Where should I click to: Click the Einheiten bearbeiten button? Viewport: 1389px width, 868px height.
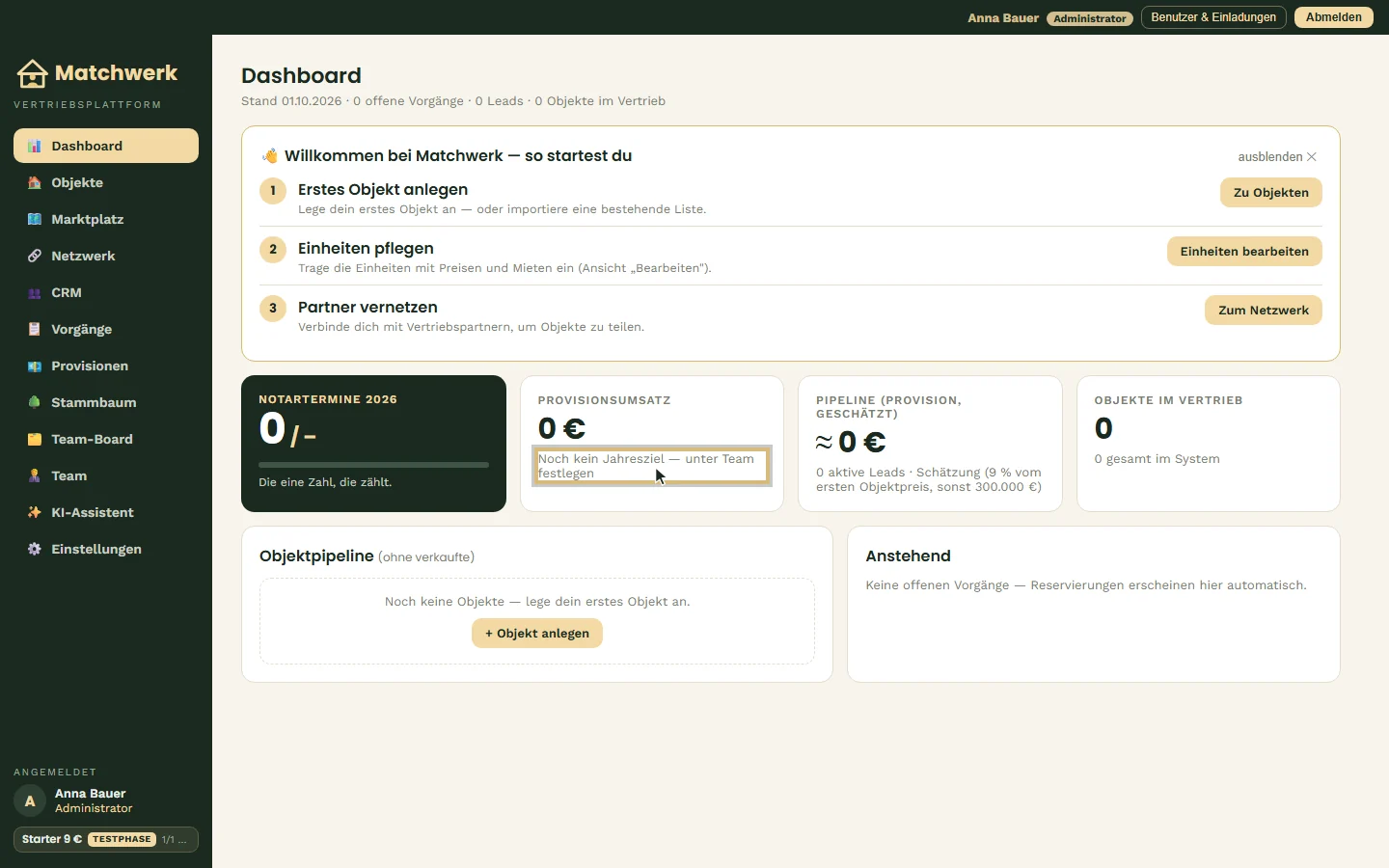tap(1244, 251)
